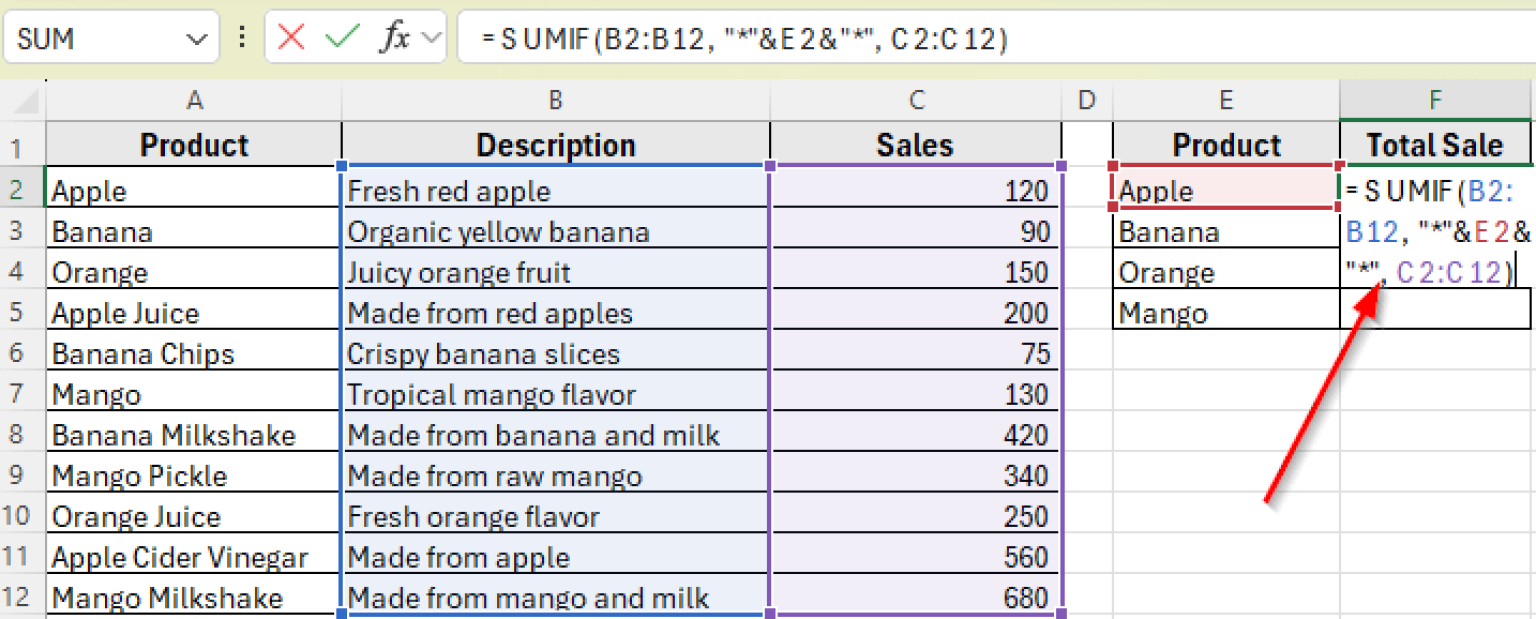Select the Sales value 420 cell
Image resolution: width=1536 pixels, height=619 pixels.
915,435
